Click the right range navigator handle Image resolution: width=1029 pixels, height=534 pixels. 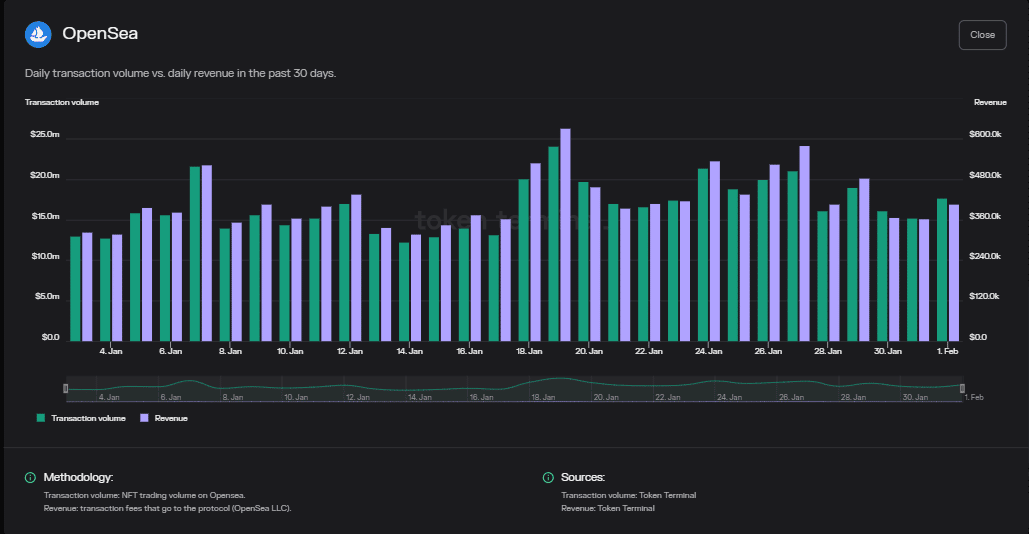[x=962, y=388]
